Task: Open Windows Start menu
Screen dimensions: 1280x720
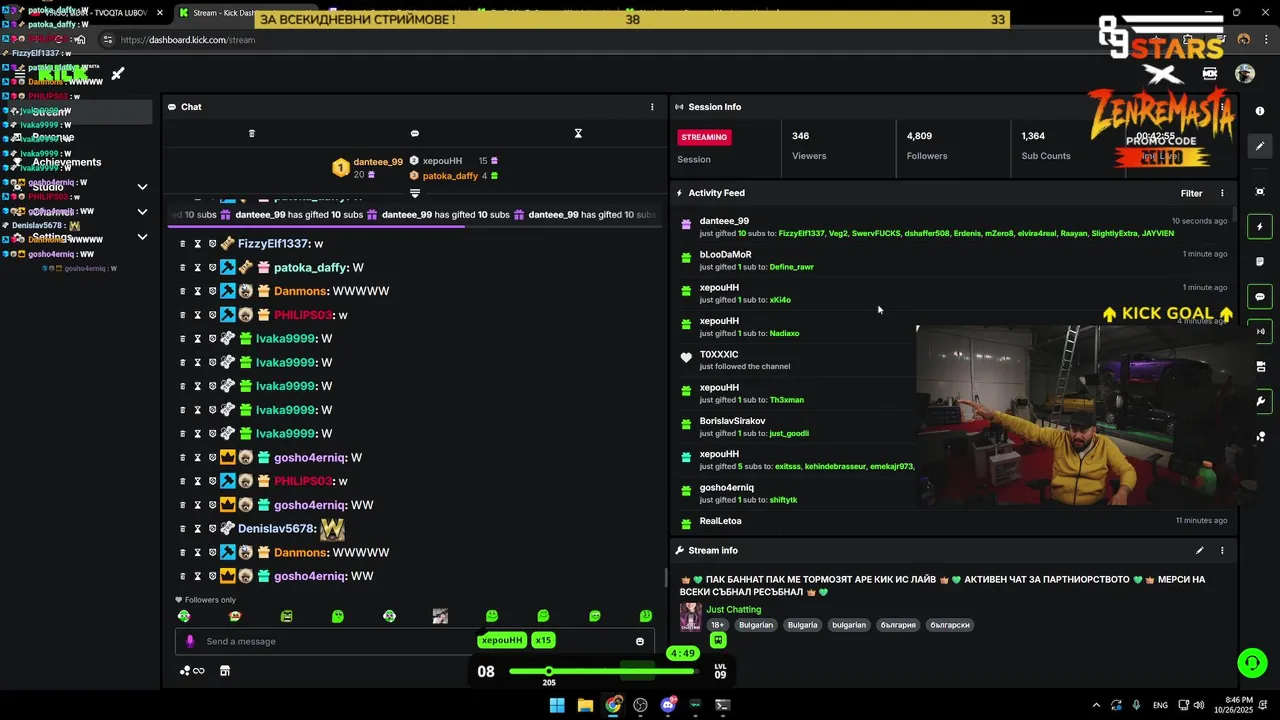Action: pyautogui.click(x=557, y=705)
